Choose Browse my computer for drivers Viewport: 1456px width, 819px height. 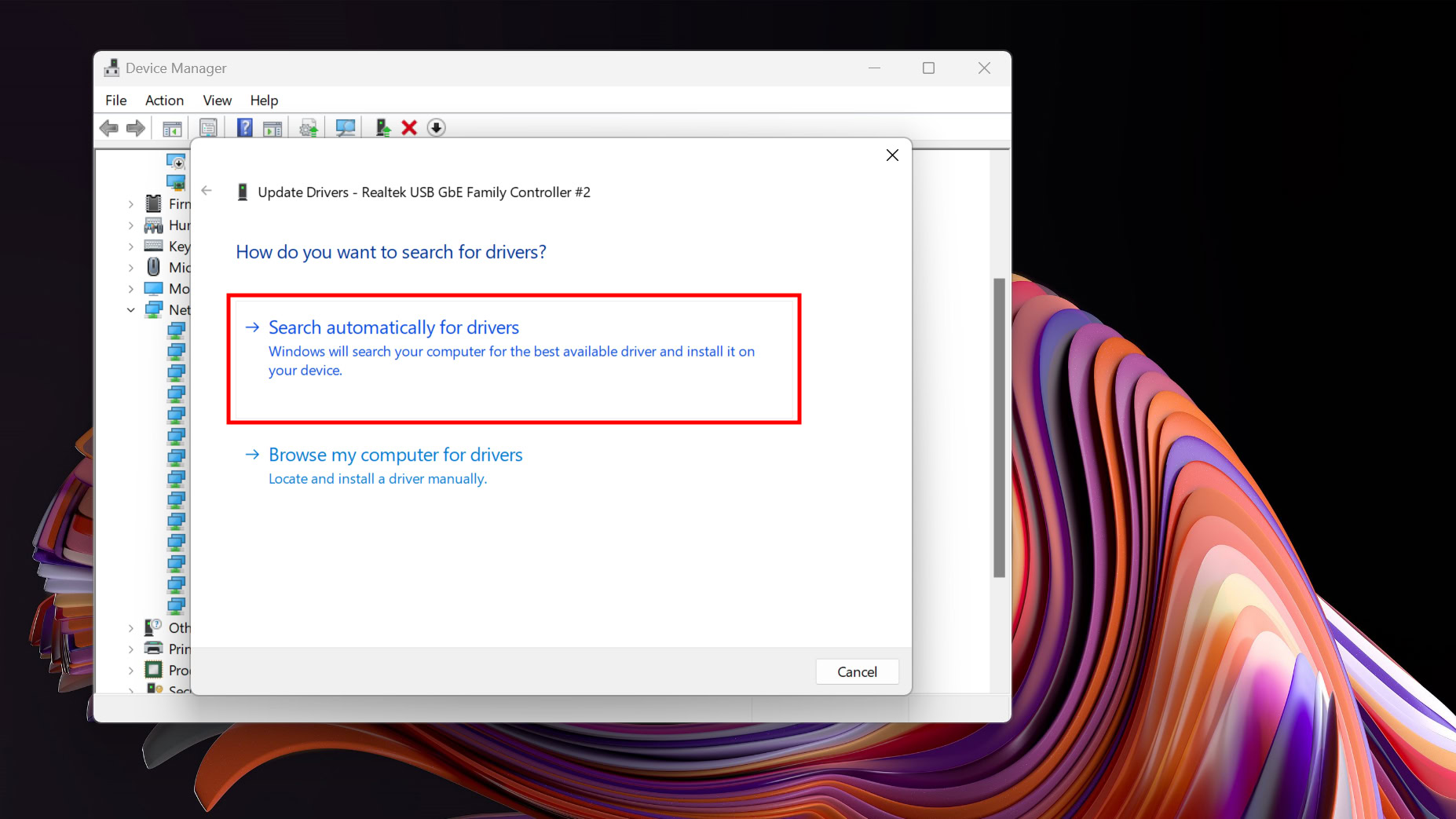point(514,466)
